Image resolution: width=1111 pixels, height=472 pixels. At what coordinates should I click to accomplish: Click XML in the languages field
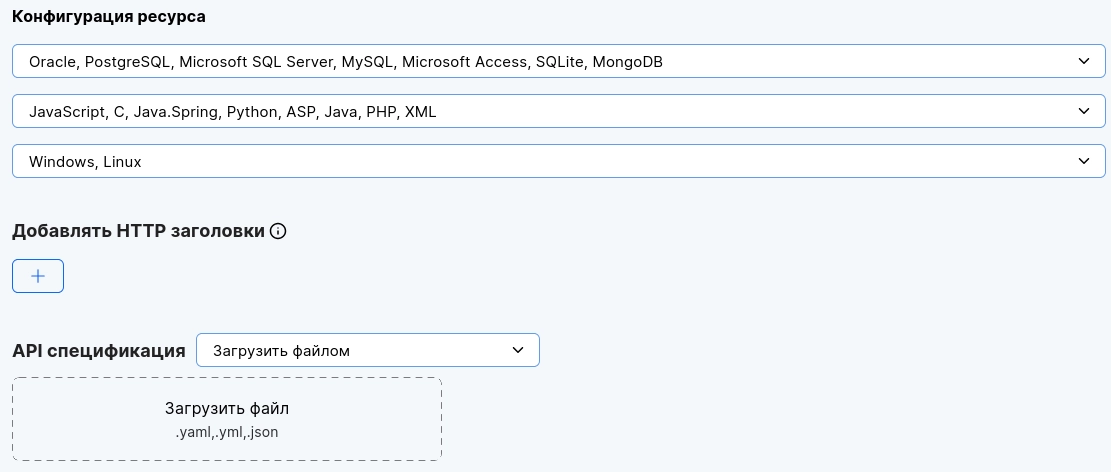(420, 112)
